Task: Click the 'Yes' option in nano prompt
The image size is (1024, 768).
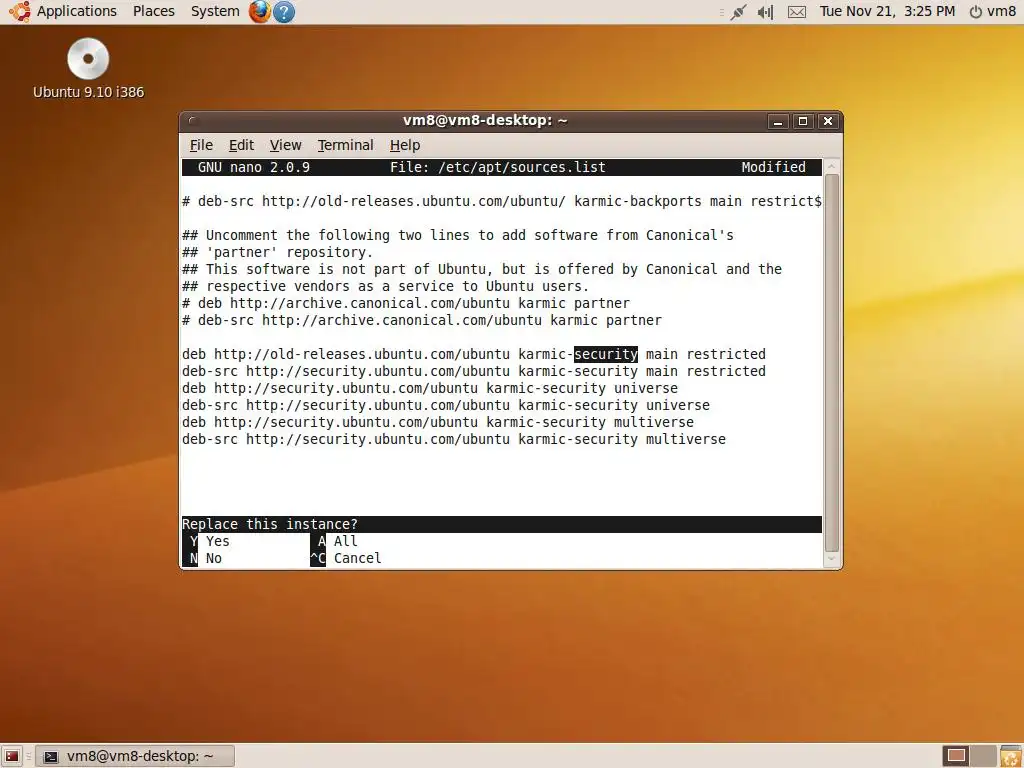Action: (x=209, y=541)
